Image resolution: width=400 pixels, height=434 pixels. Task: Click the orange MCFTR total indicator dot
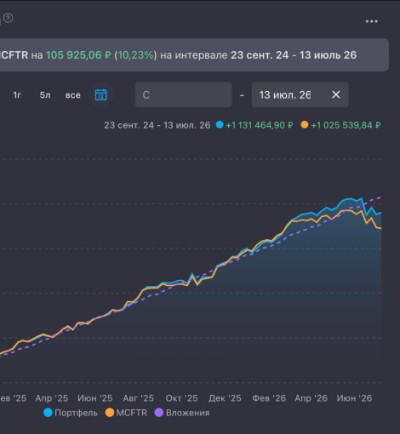[304, 125]
